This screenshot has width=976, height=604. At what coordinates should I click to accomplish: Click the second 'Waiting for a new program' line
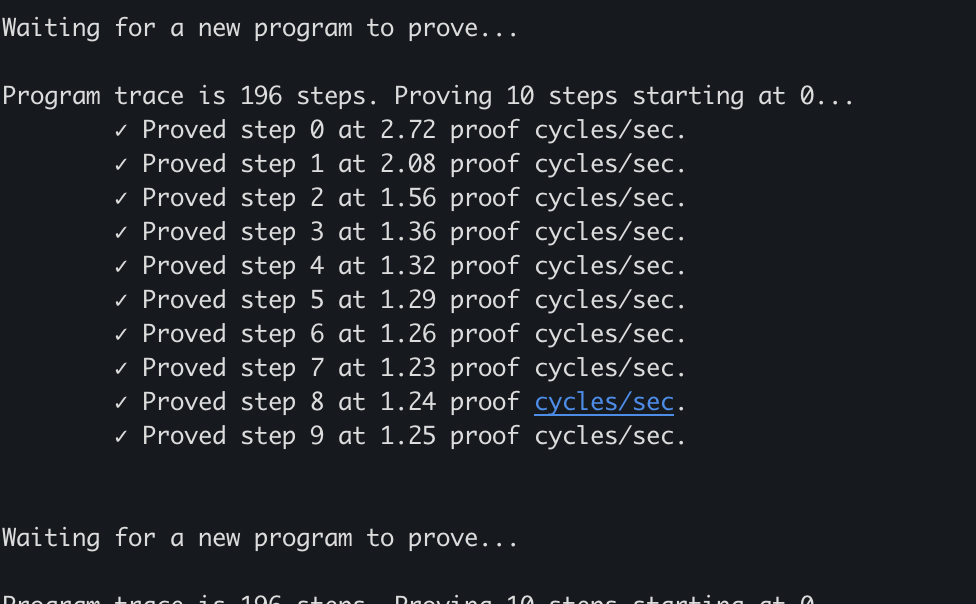tap(260, 539)
